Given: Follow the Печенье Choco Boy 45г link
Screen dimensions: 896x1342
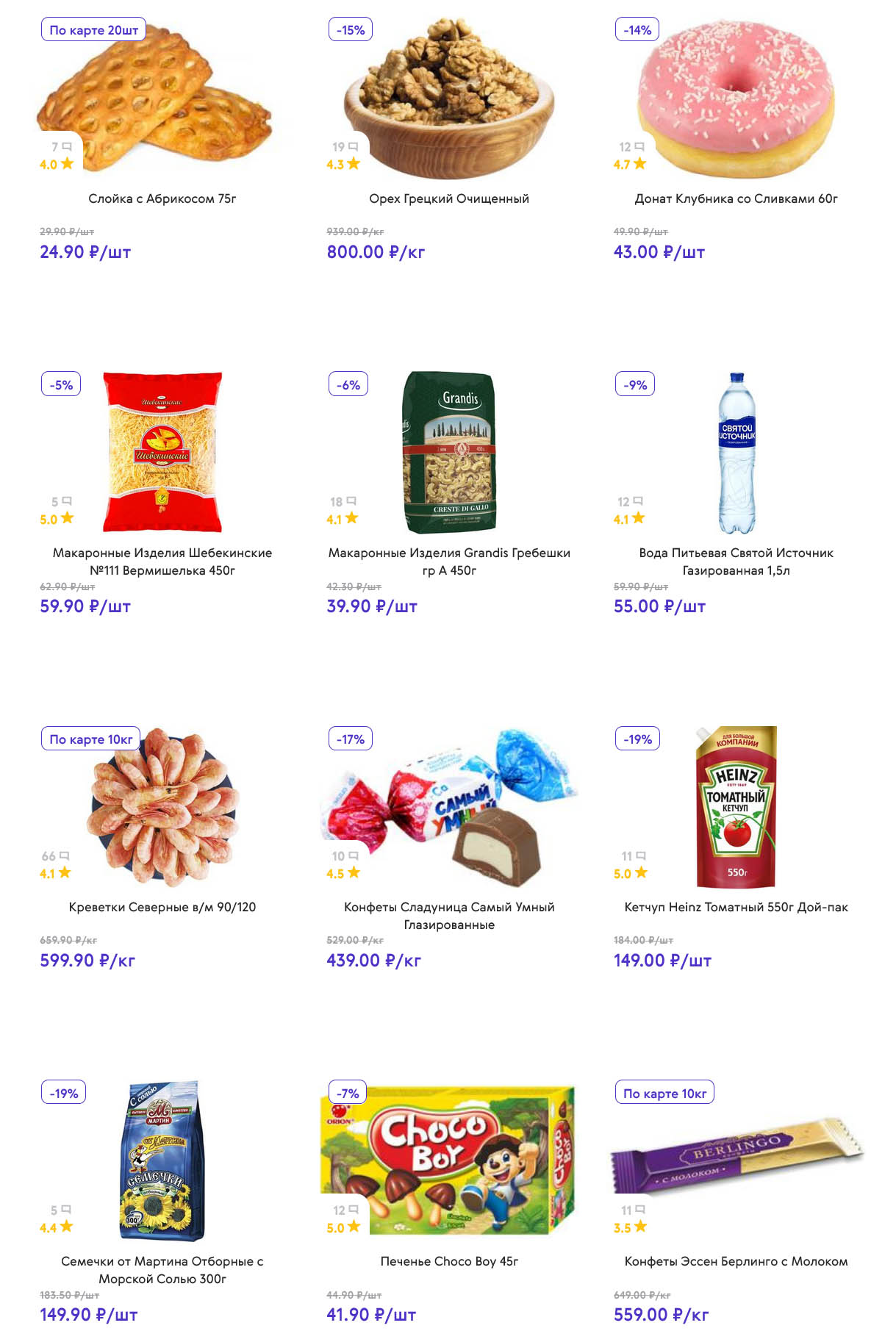Looking at the screenshot, I should (x=449, y=1261).
